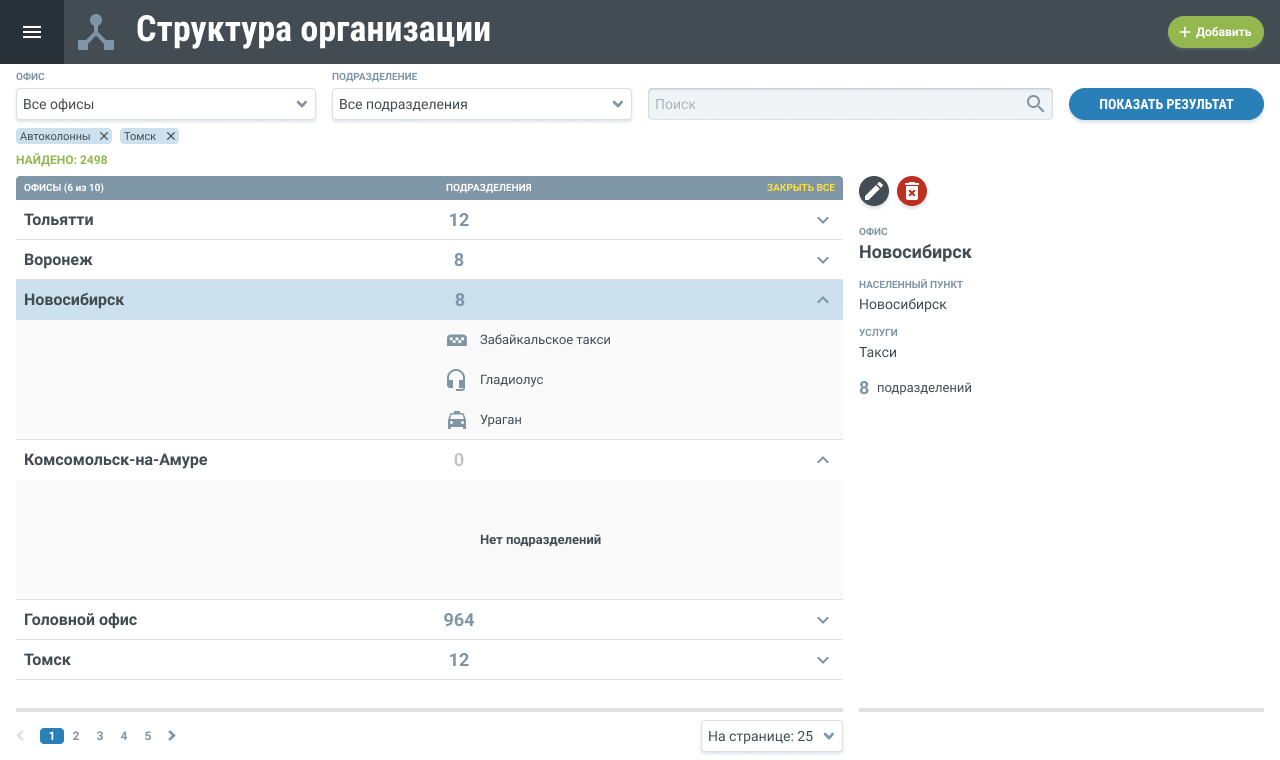Select the Забайкальское такси subdivision
This screenshot has width=1280, height=760.
(545, 340)
